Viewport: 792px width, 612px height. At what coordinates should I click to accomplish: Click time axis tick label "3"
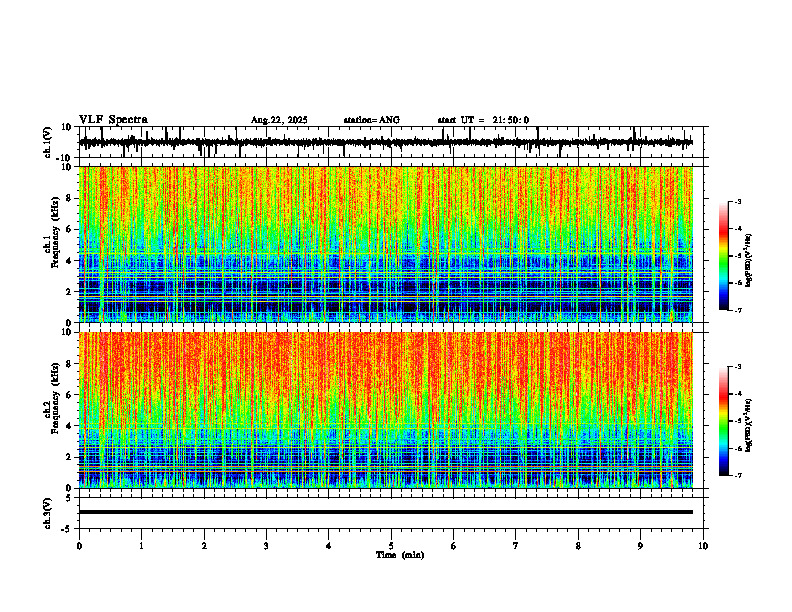pos(266,546)
